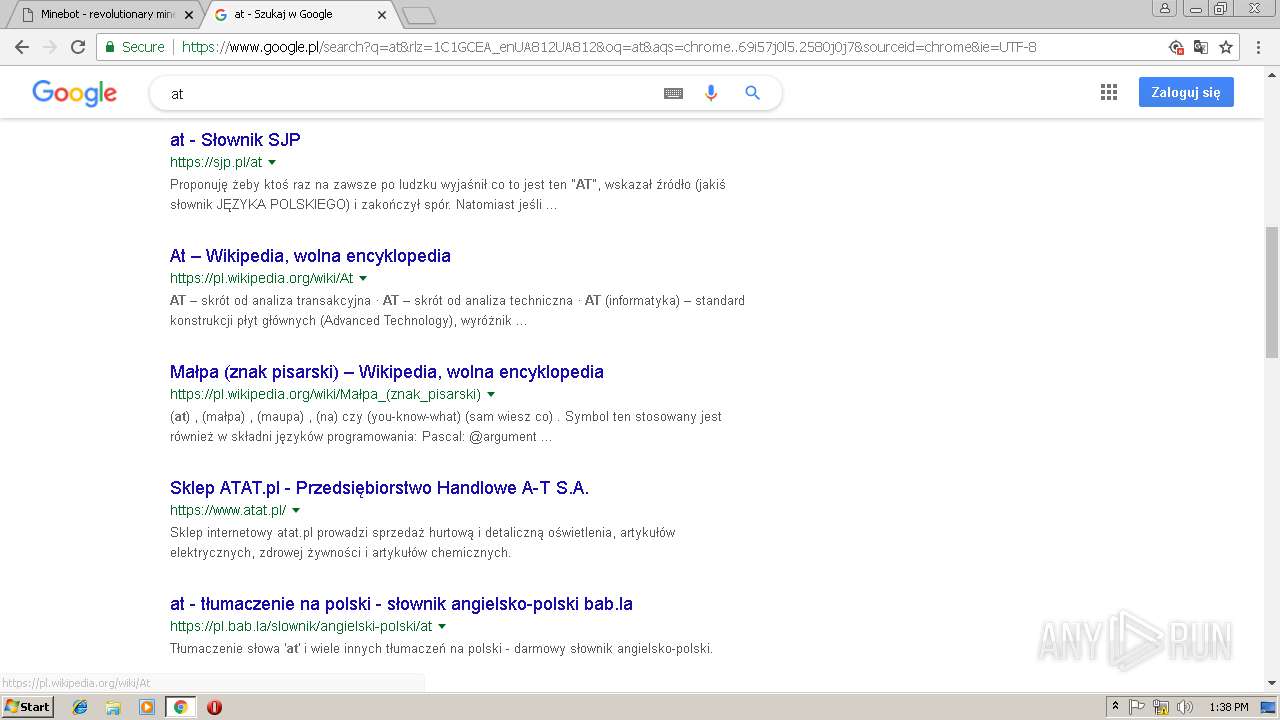Click the address bar URL
1280x720 pixels.
click(x=609, y=47)
